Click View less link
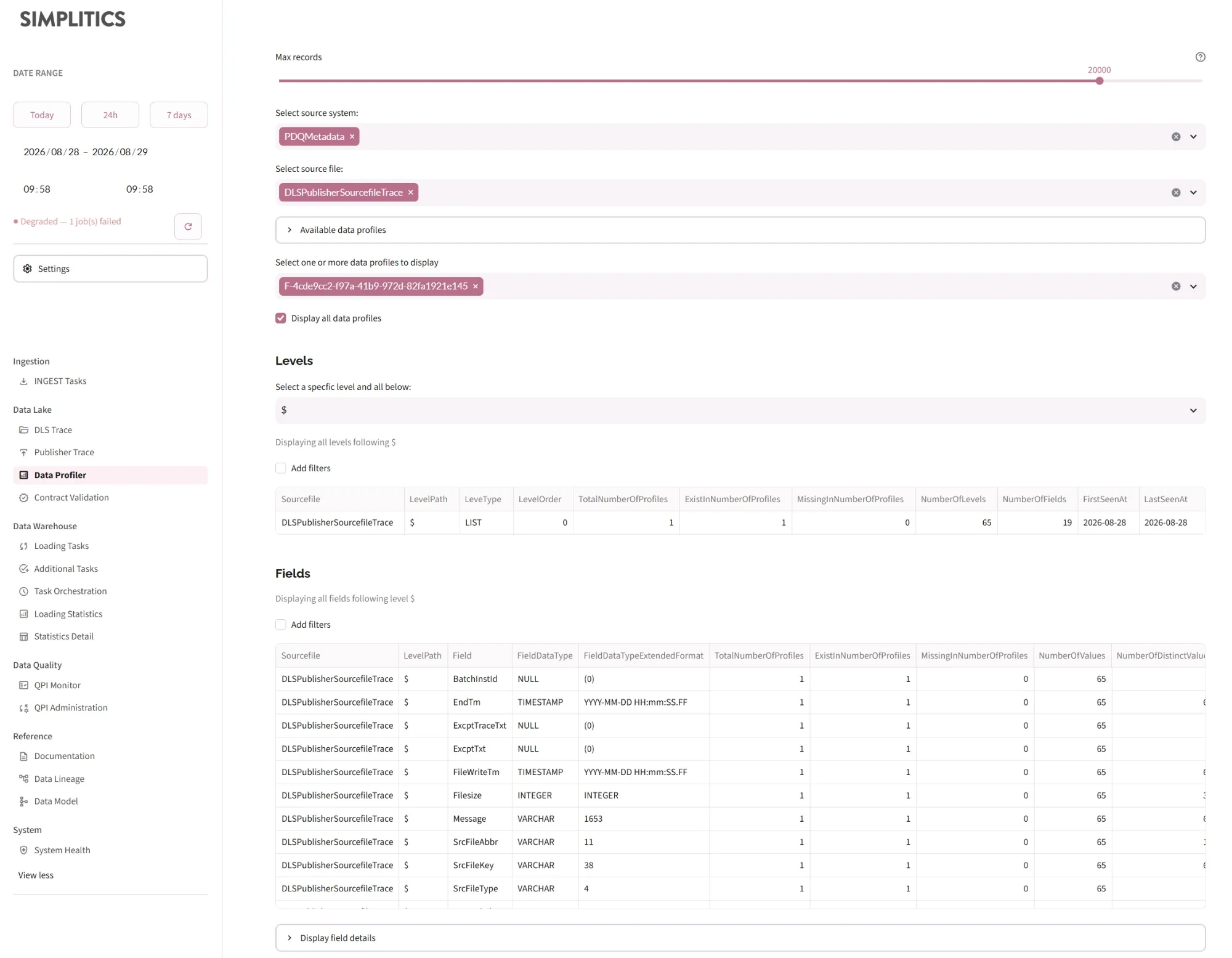Viewport: 1232px width, 958px height. pos(36,875)
